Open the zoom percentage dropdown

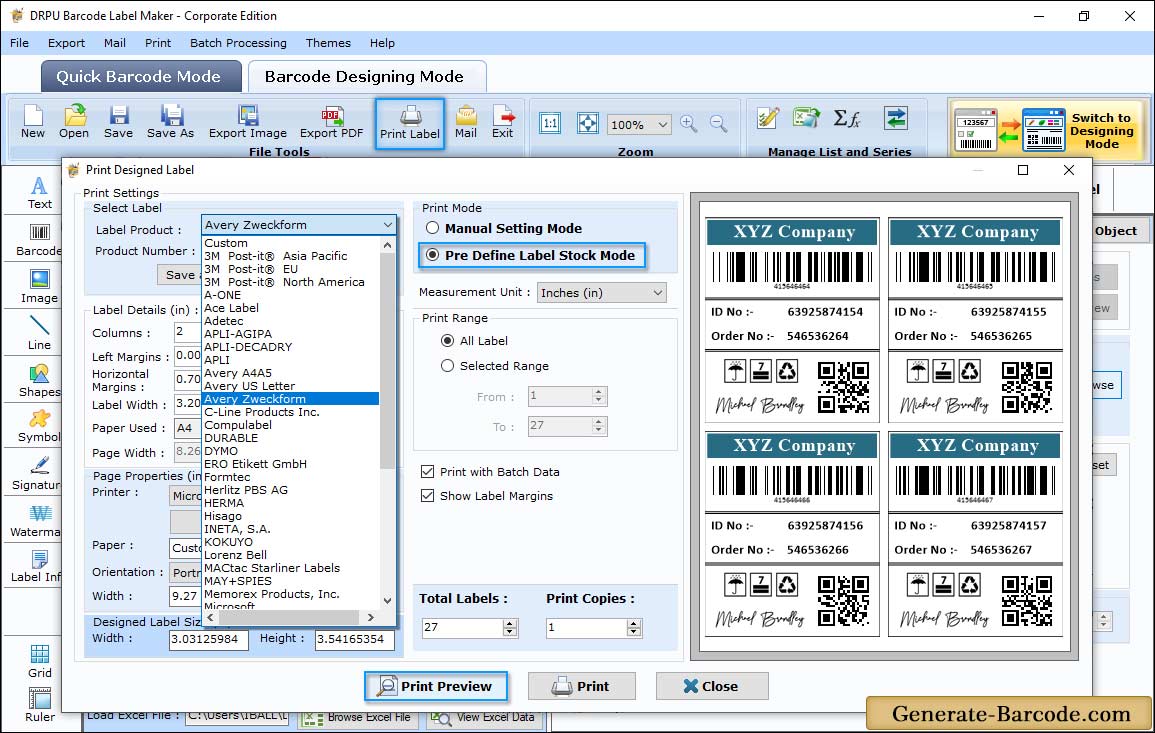[x=639, y=124]
